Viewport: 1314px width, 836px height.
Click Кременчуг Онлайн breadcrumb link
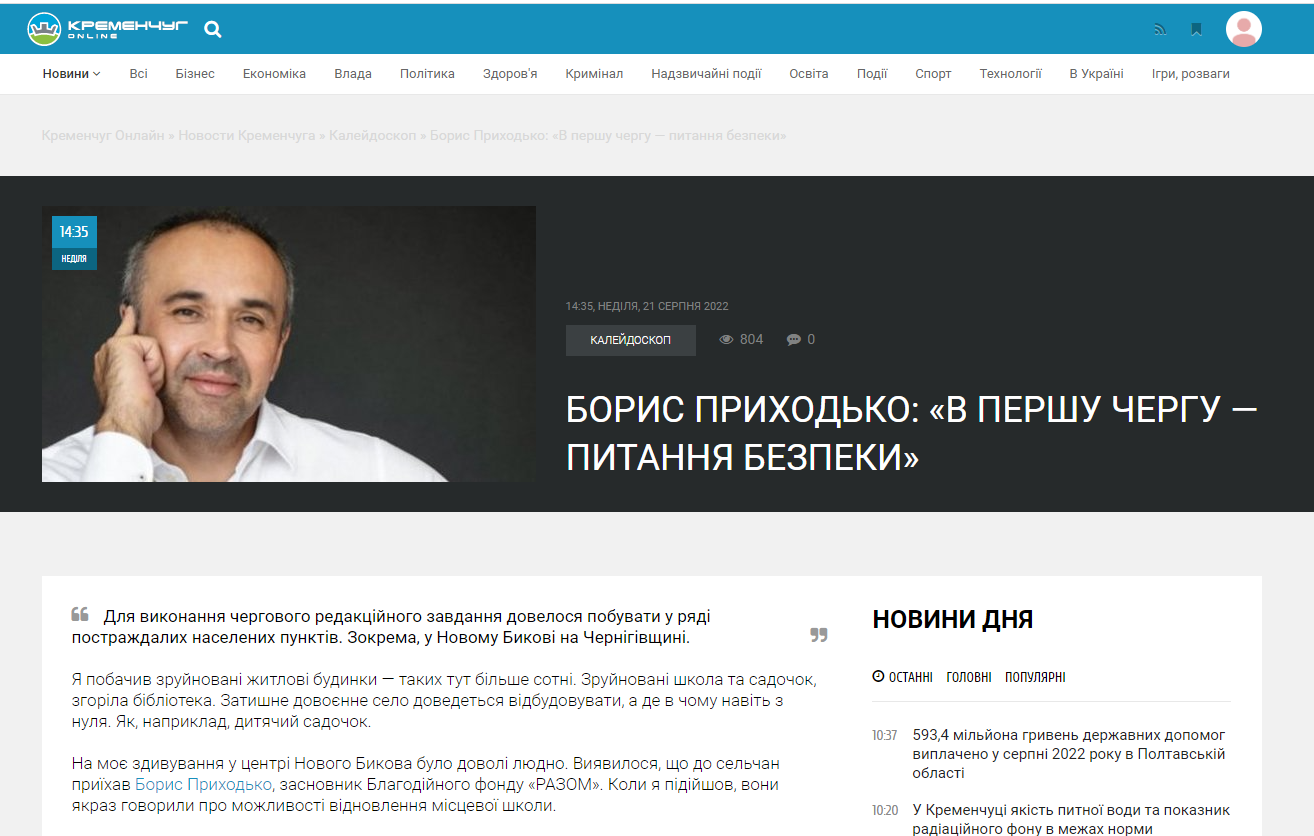[x=103, y=135]
